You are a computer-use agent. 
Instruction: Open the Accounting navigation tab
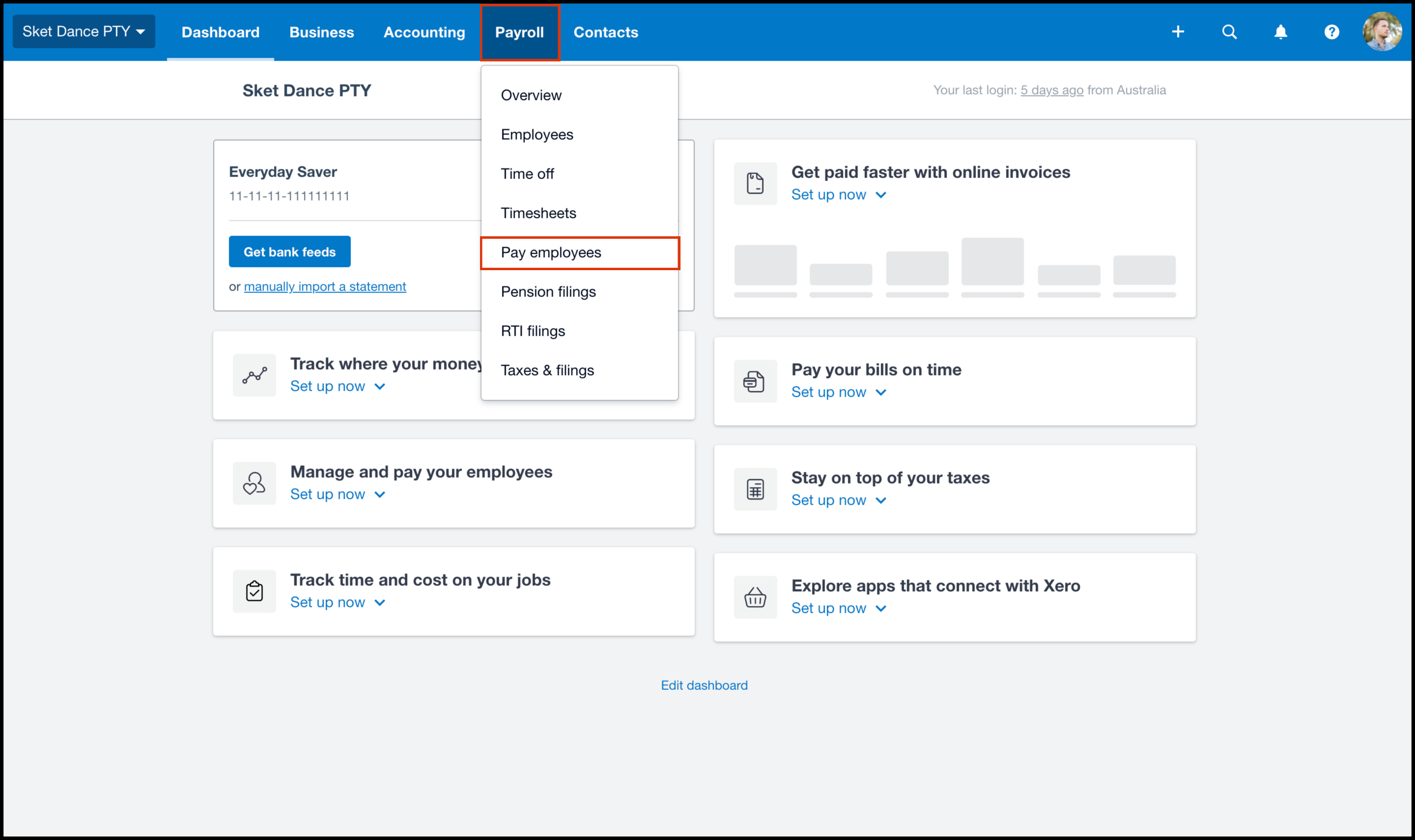pyautogui.click(x=424, y=32)
